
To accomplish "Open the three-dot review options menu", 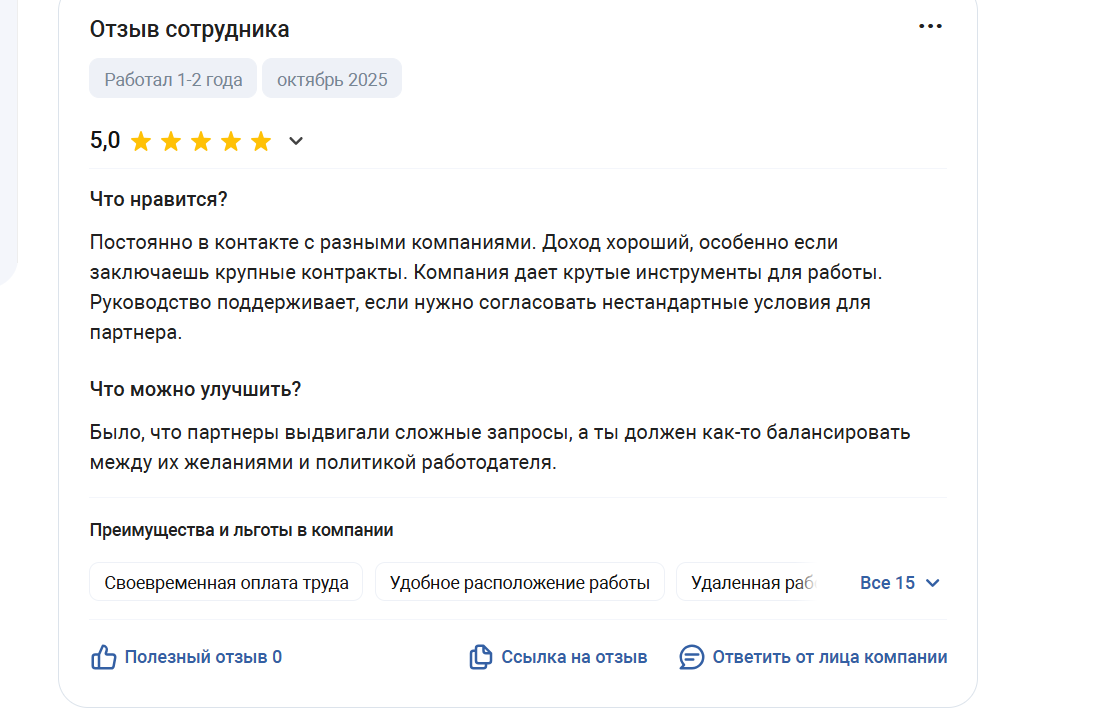I will pos(930,27).
